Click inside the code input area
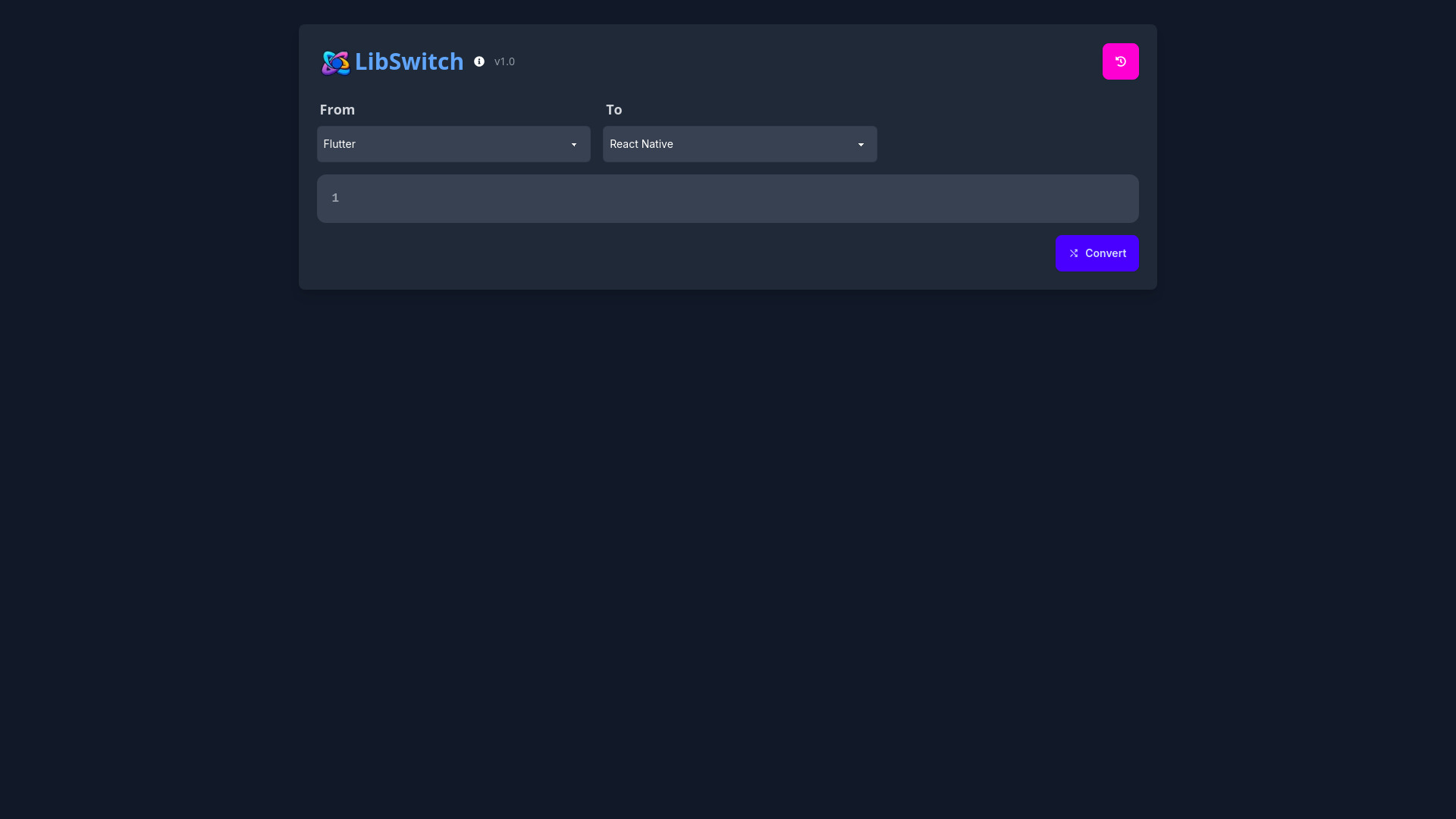Screen dimensions: 1456x819 click(x=682, y=198)
